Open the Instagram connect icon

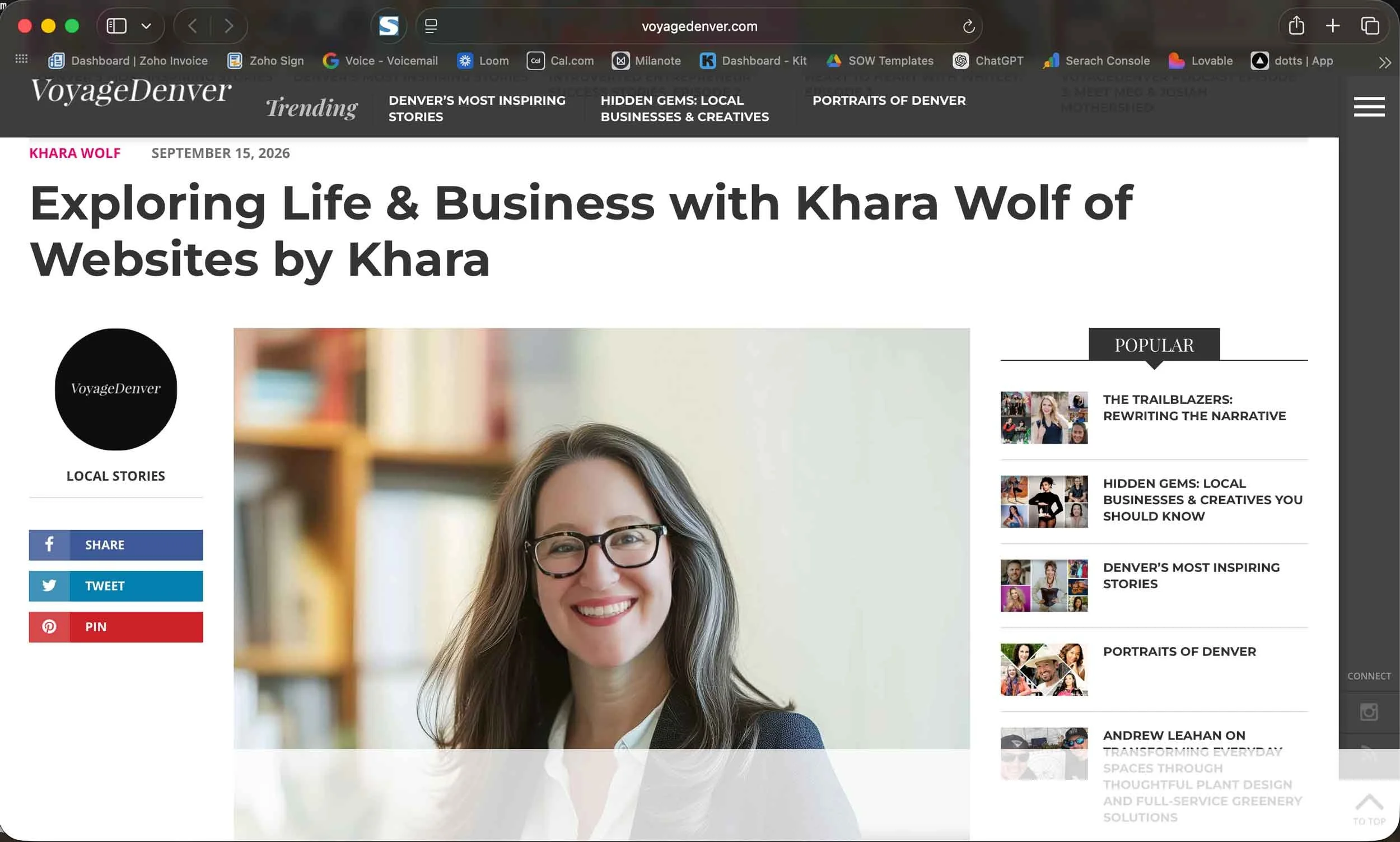coord(1368,711)
